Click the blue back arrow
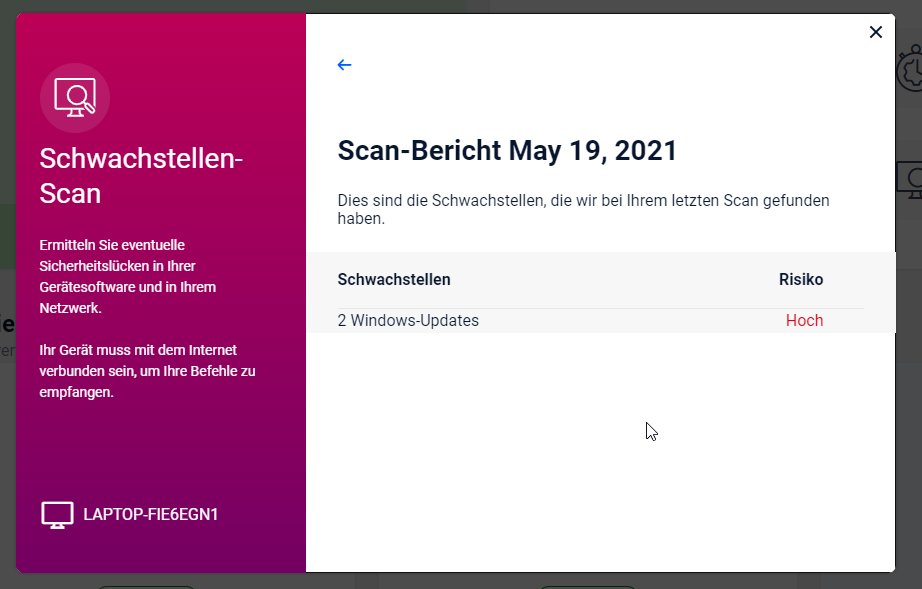This screenshot has width=922, height=589. click(344, 65)
